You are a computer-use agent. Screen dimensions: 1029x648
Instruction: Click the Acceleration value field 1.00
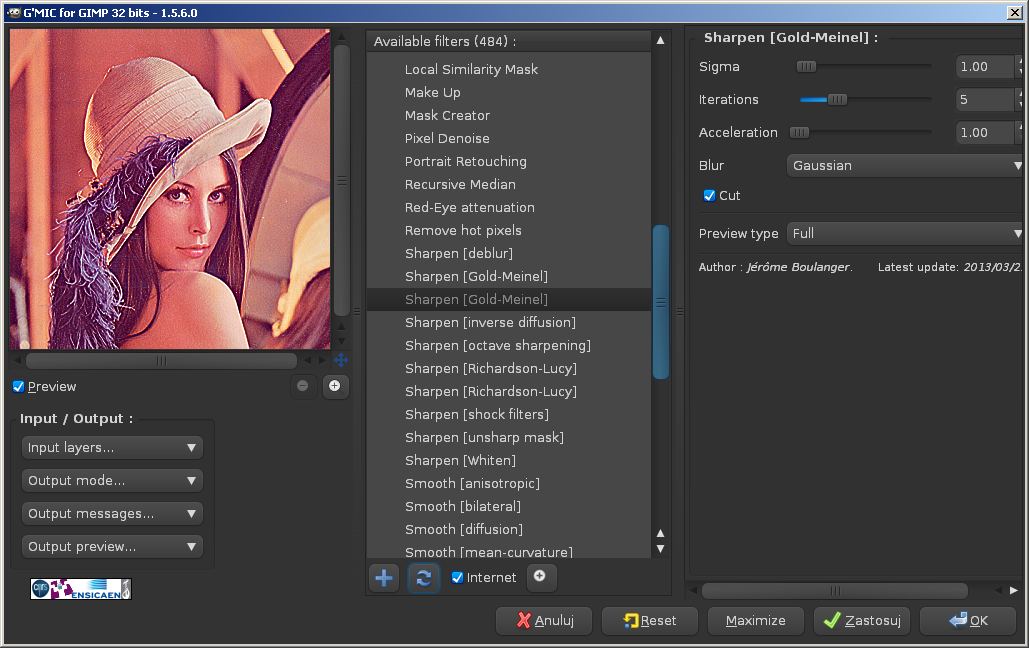coord(984,132)
